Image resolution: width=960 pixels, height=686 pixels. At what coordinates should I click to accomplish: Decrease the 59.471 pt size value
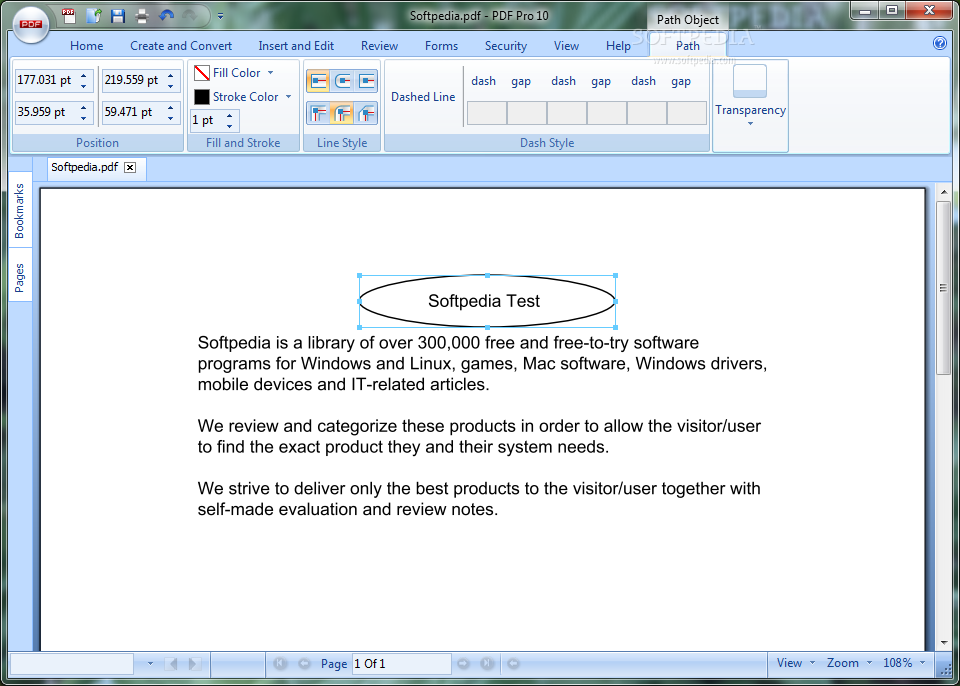[x=170, y=118]
